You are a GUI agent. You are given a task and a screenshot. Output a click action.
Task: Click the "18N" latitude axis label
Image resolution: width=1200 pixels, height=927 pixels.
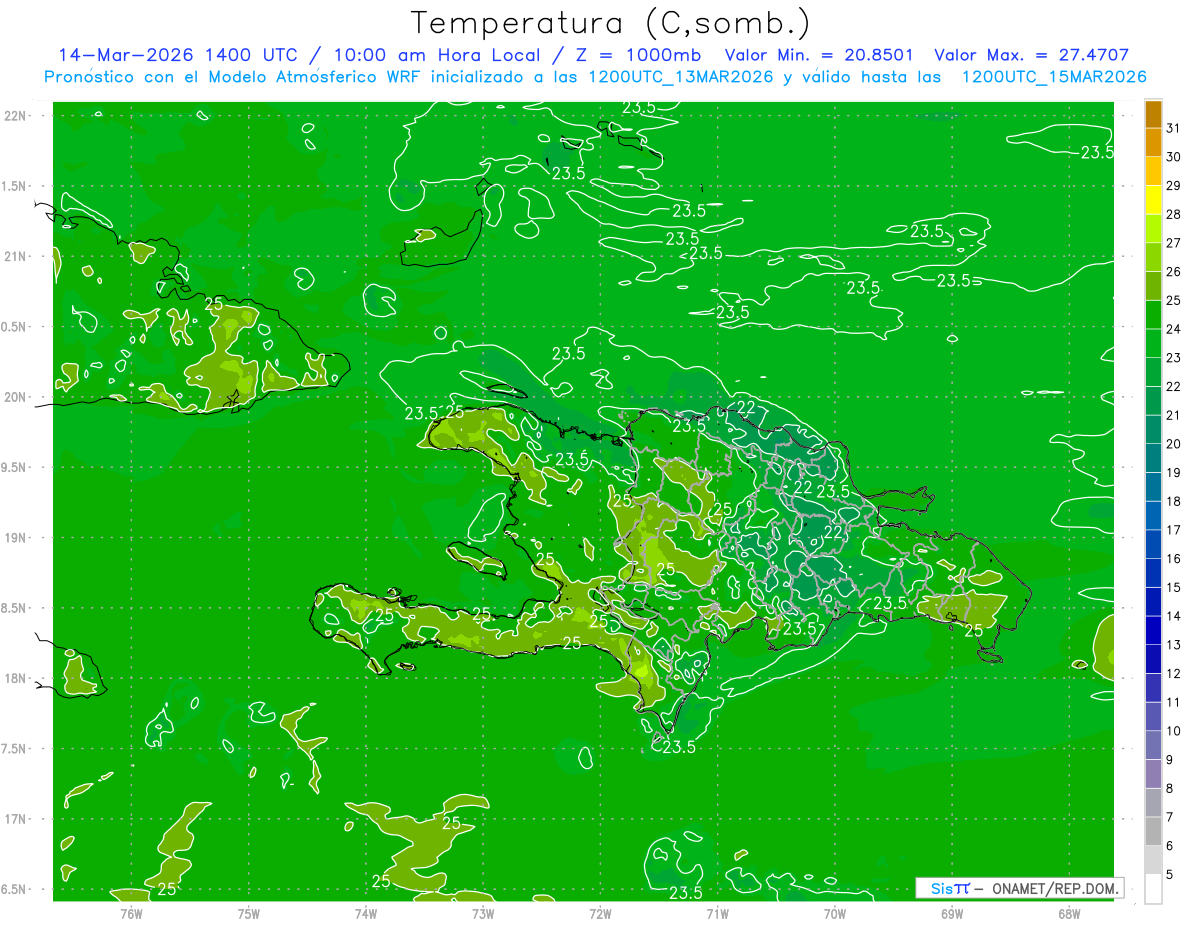[x=15, y=678]
